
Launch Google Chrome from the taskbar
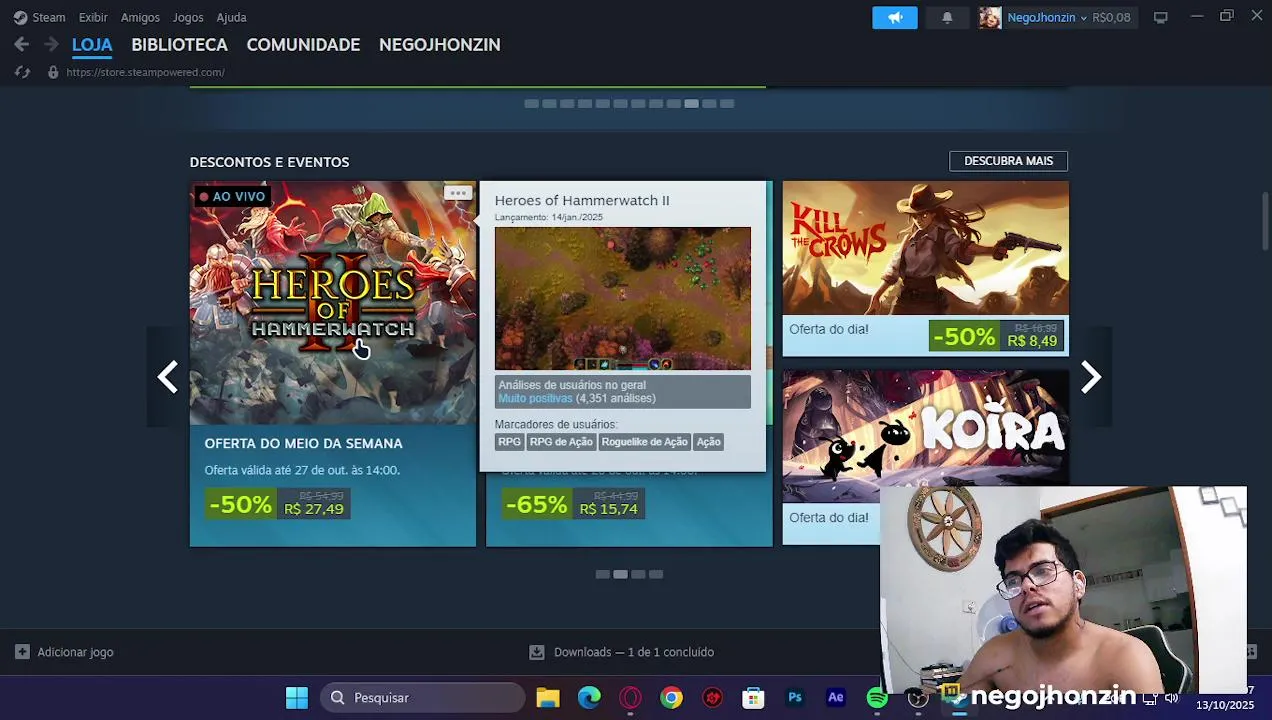(671, 698)
